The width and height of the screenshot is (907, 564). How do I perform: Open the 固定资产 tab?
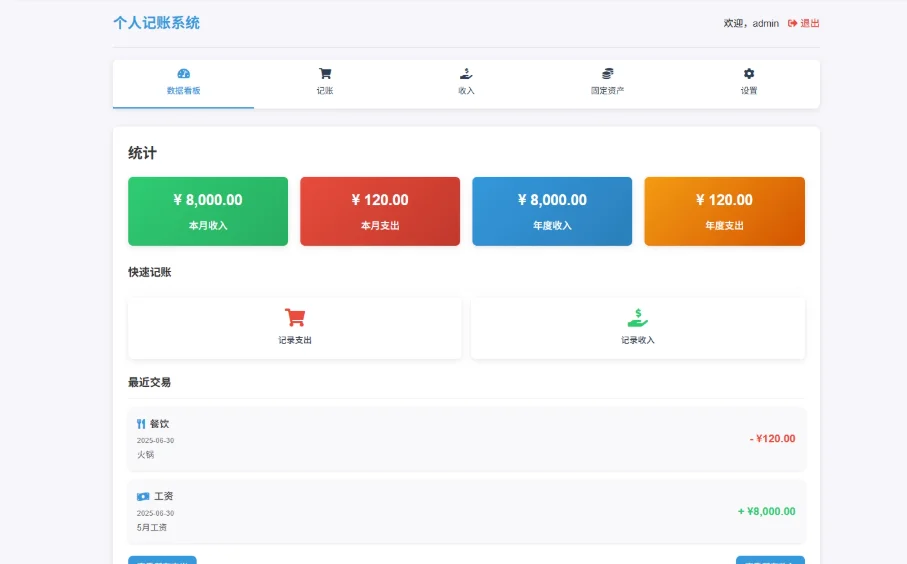coord(607,84)
